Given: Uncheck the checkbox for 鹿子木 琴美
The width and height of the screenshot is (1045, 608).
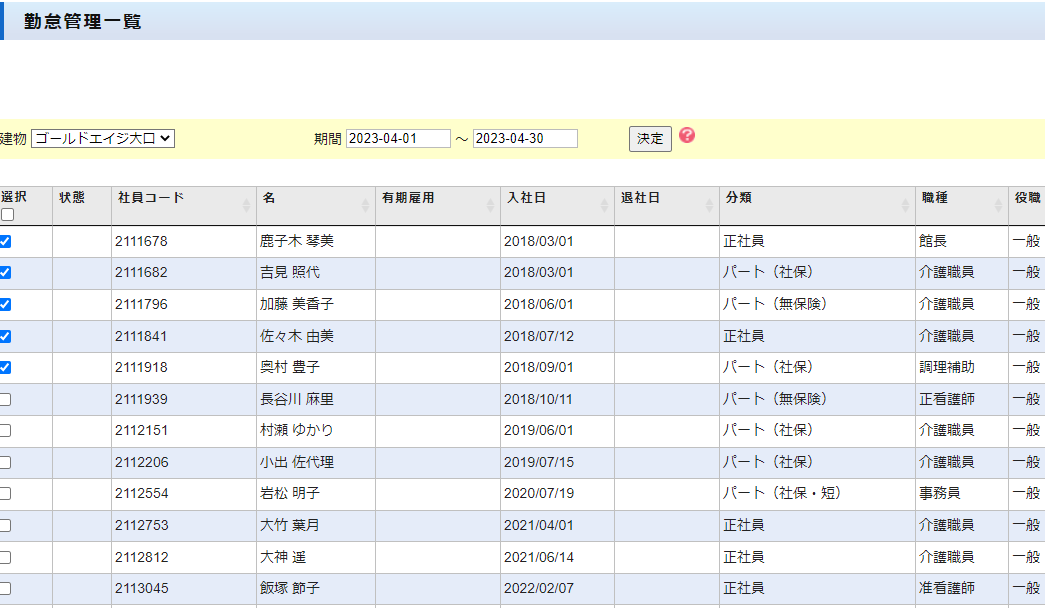Looking at the screenshot, I should (6, 241).
